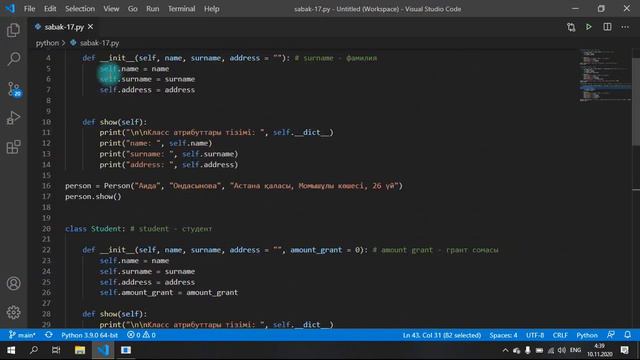The width and height of the screenshot is (640, 360).
Task: Run Python file with the play icon
Action: point(589,27)
